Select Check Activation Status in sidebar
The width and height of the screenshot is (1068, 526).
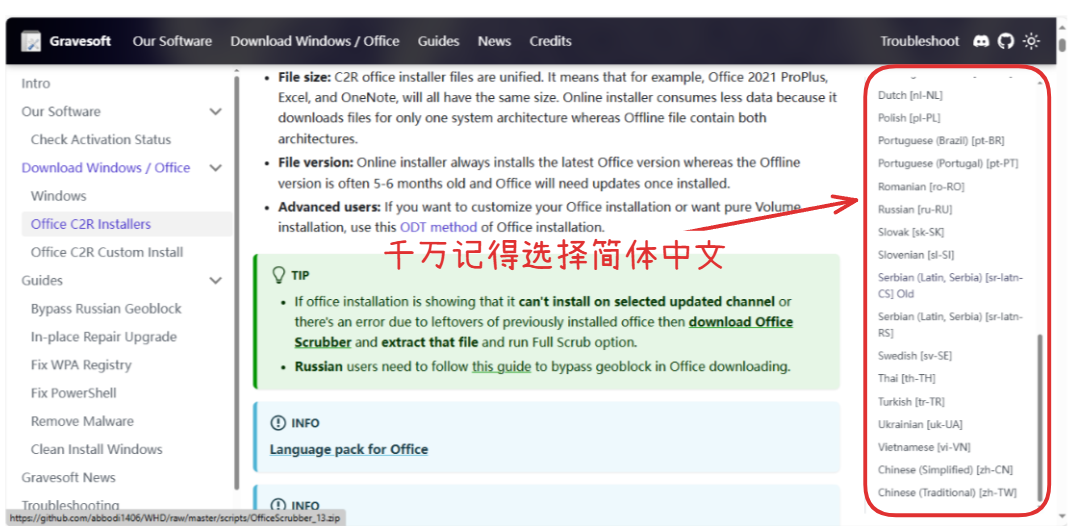101,140
